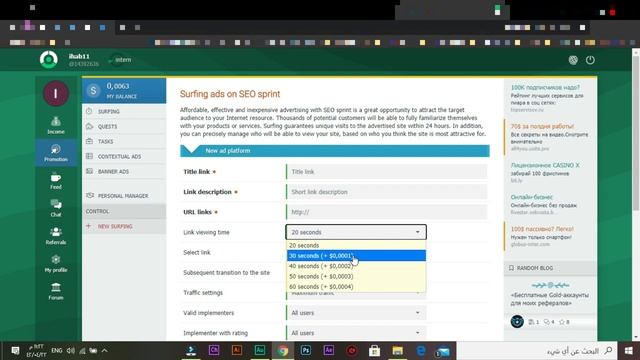
Task: Click the blog author avatar
Action: (517, 322)
